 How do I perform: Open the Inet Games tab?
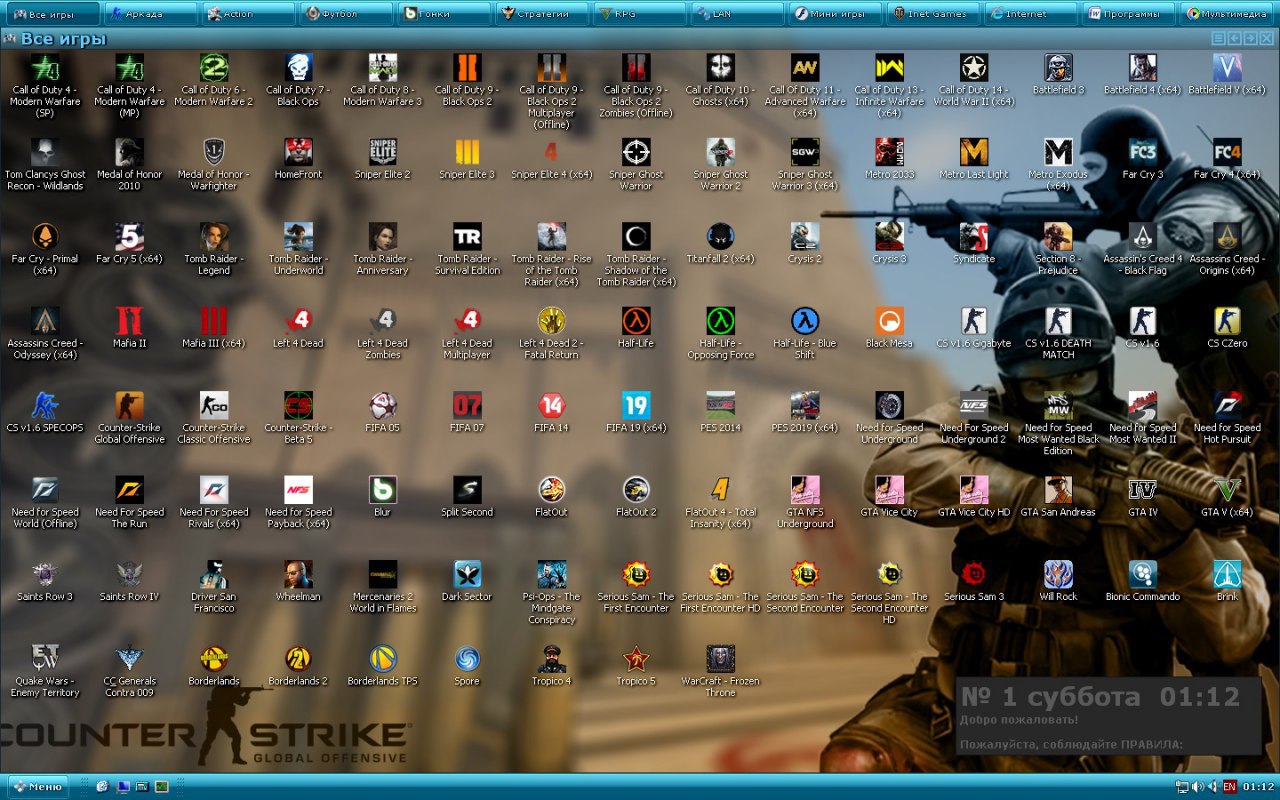click(933, 14)
